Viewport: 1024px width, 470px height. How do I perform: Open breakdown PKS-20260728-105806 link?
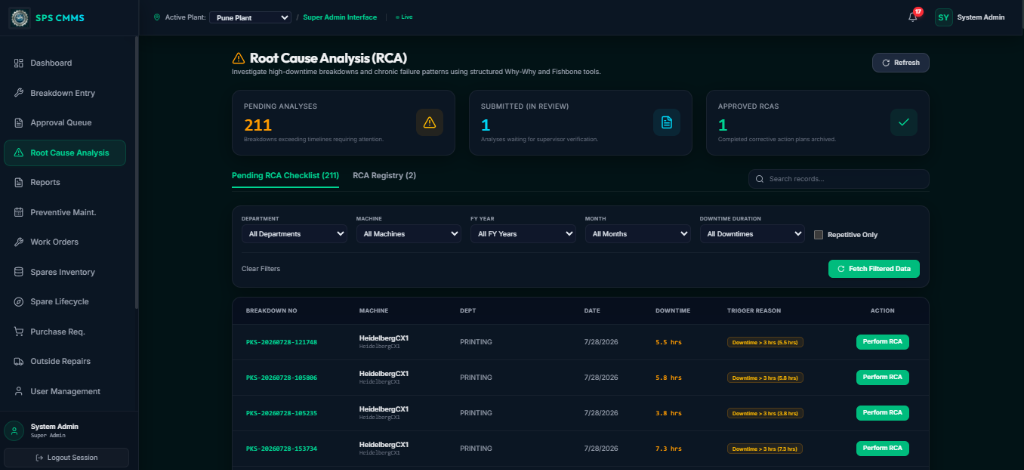tap(281, 378)
